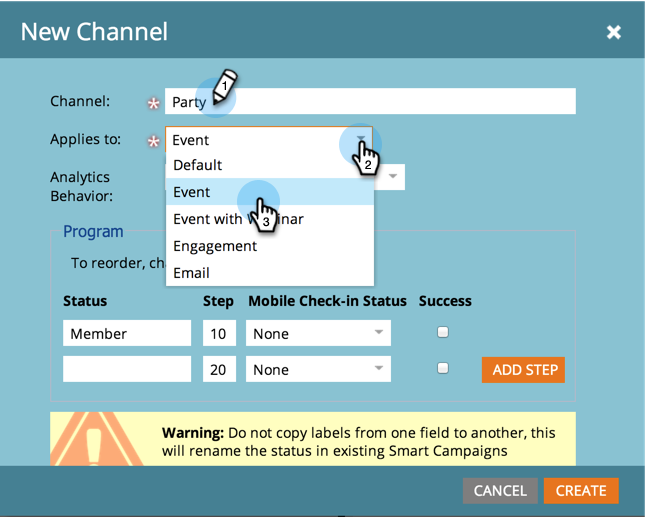The image size is (646, 517).
Task: Click the Step column header
Action: (x=218, y=301)
